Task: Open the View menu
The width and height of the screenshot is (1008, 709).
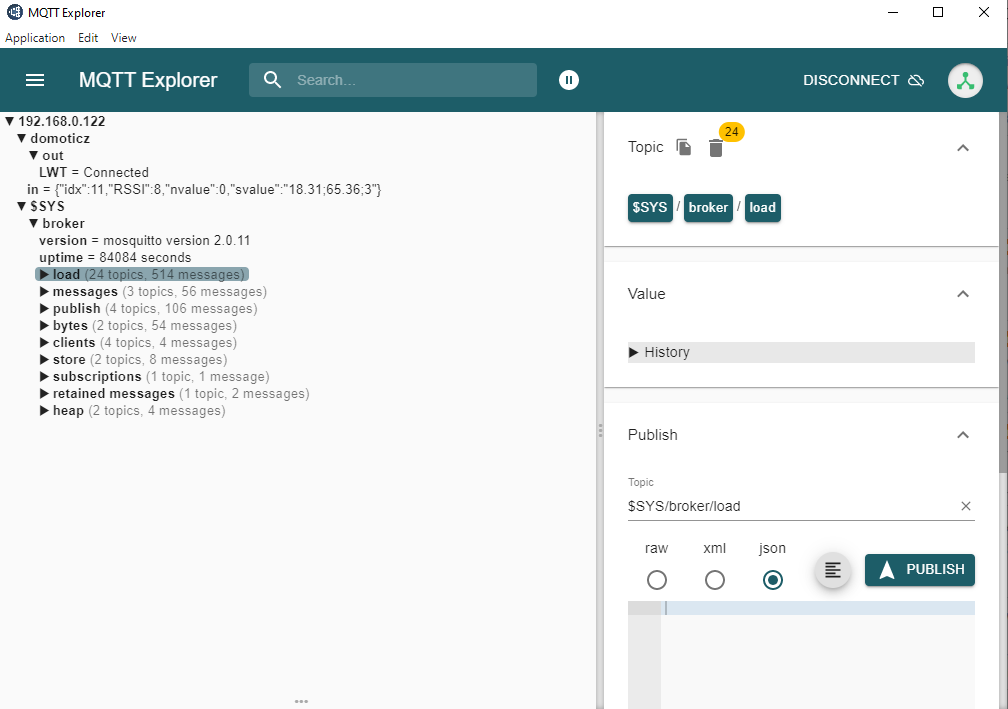Action: click(123, 38)
